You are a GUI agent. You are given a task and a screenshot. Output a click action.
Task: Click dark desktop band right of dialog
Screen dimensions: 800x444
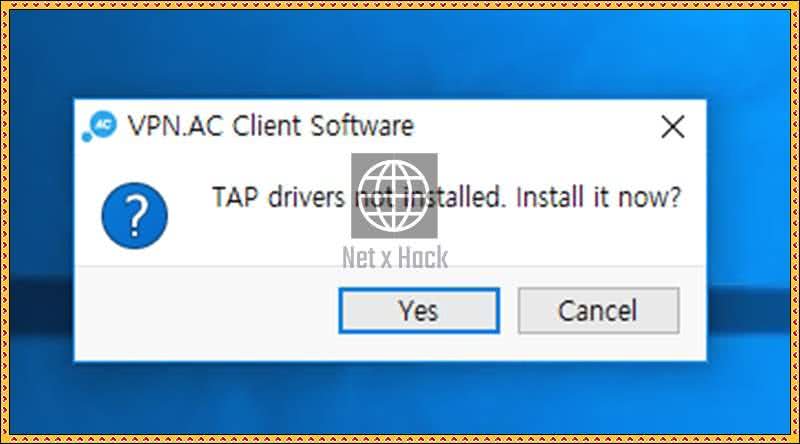tap(748, 309)
